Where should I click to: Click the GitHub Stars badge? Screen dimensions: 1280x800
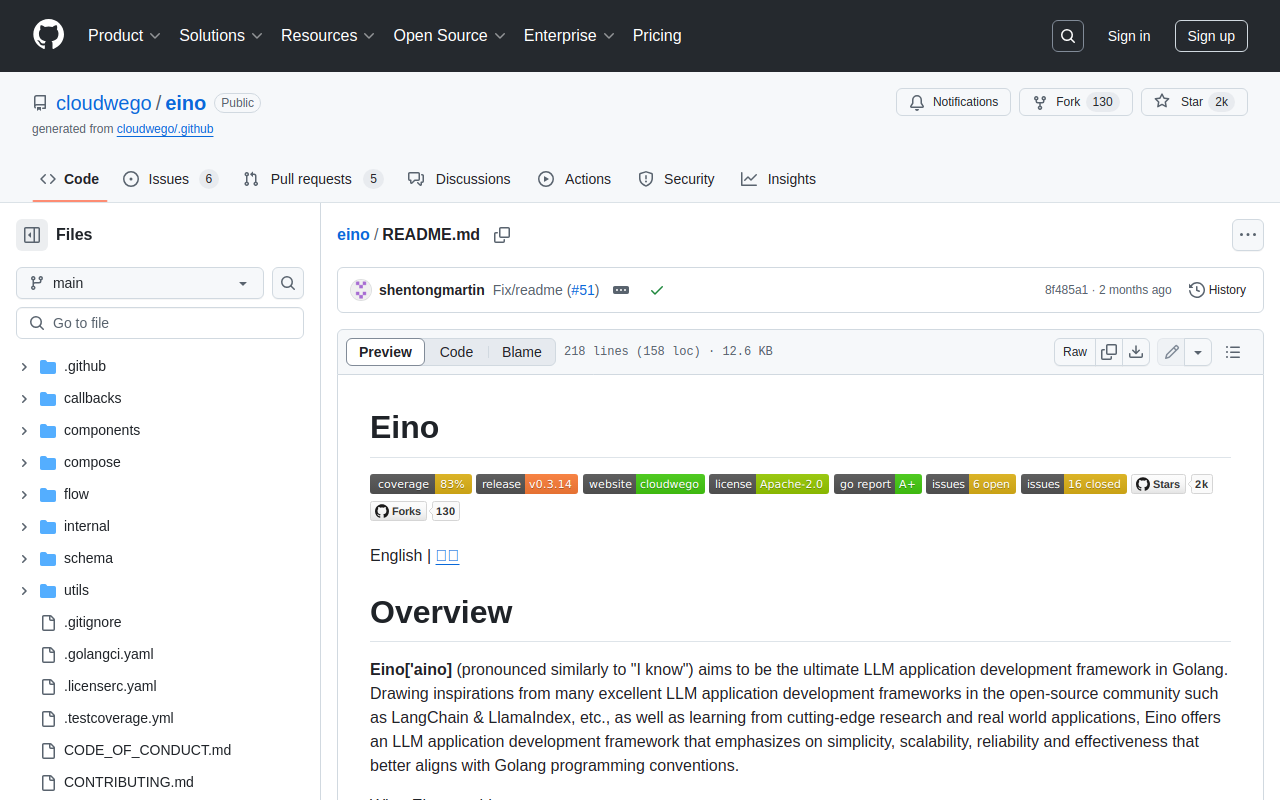(x=1172, y=484)
